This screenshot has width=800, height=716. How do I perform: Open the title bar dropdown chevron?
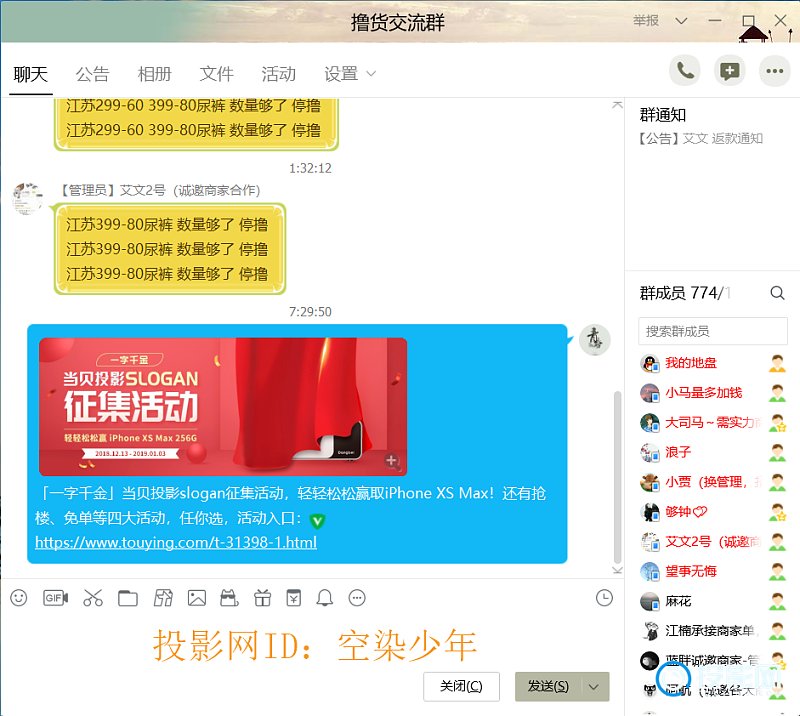pos(681,21)
